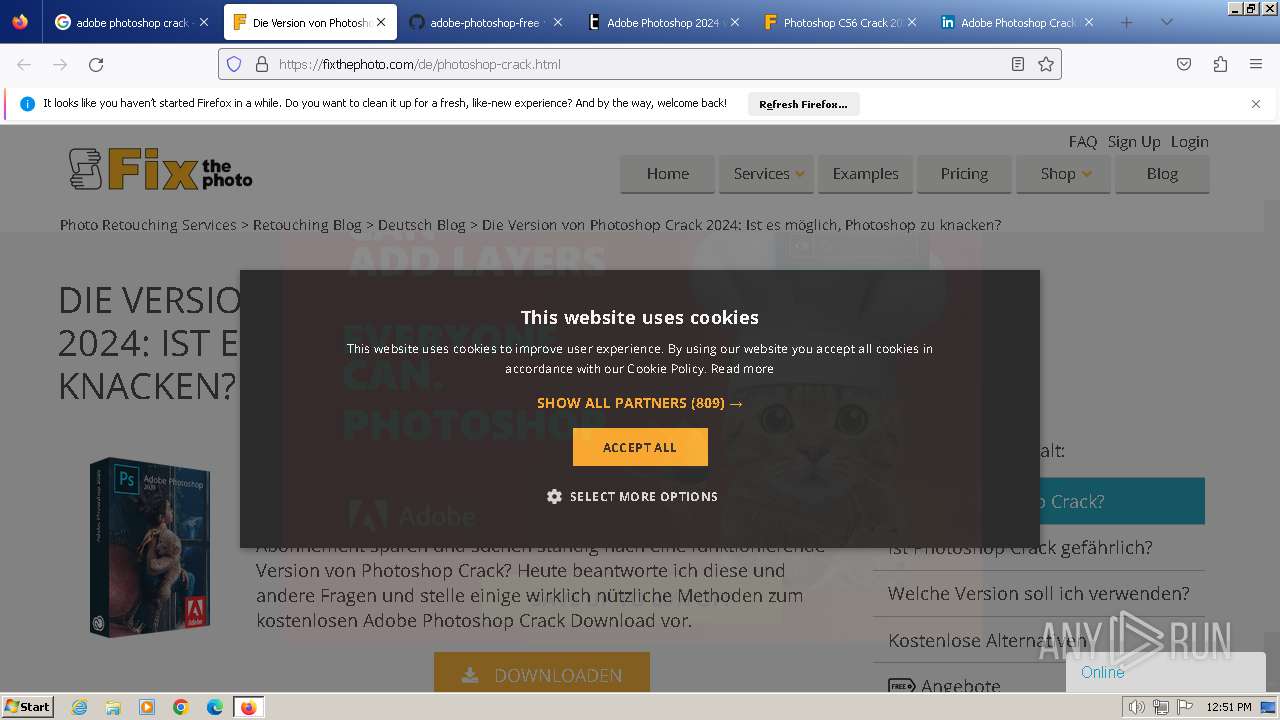Image resolution: width=1280 pixels, height=720 pixels.
Task: Open Internet Explorer from the taskbar
Action: 79,707
